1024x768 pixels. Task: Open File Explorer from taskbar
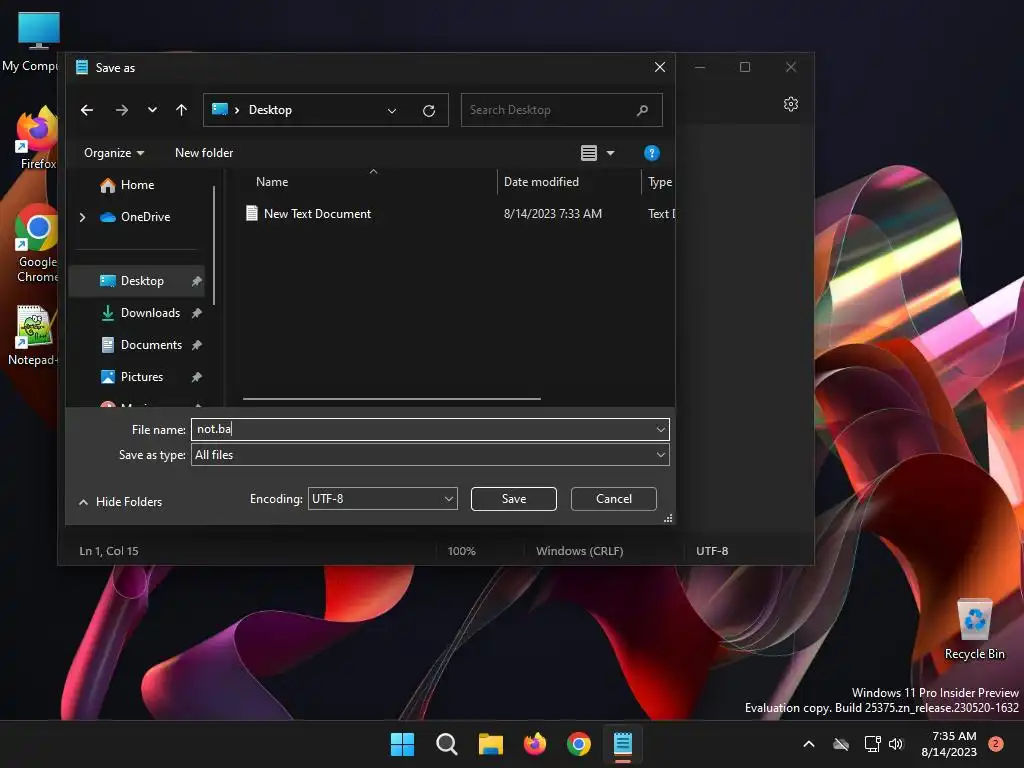[490, 744]
